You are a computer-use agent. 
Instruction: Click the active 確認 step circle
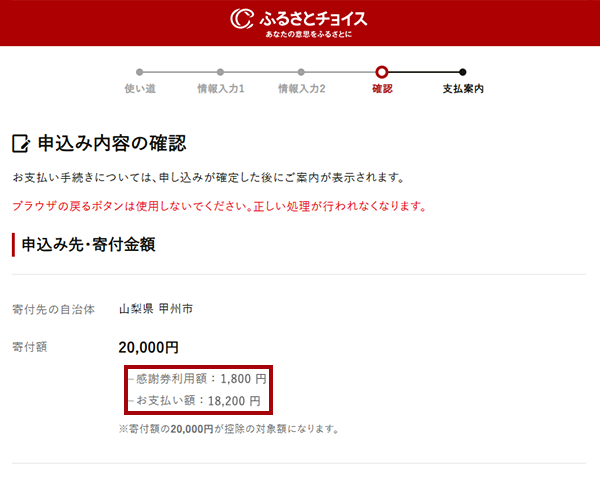382,72
